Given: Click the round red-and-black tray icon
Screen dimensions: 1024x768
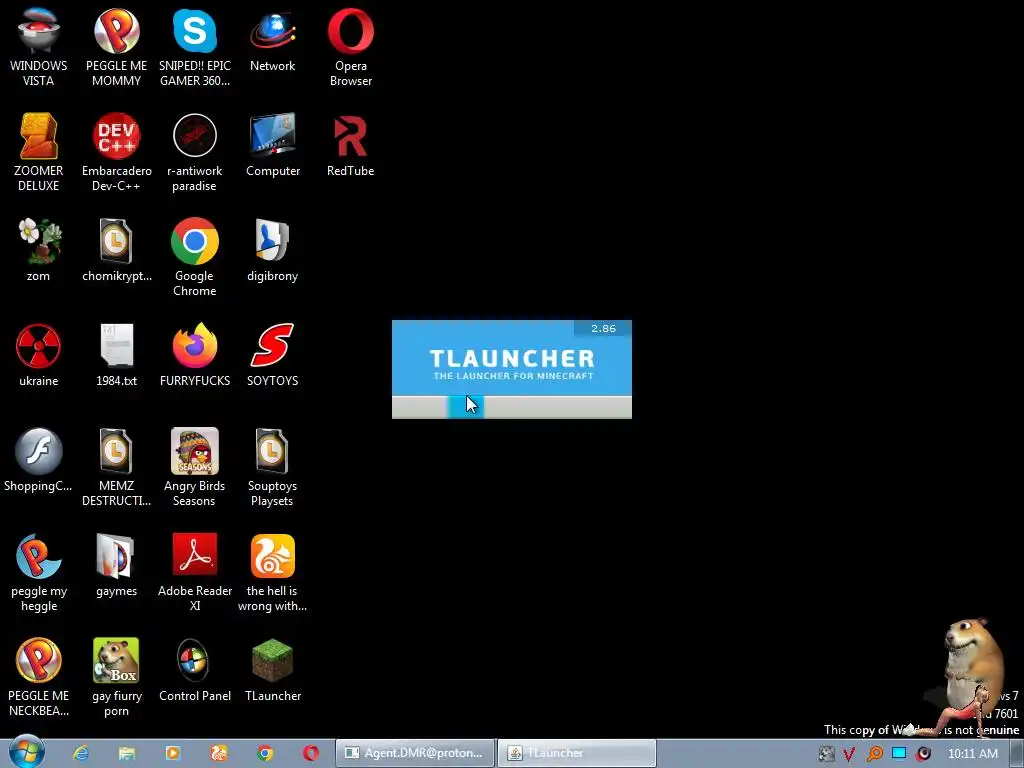Looking at the screenshot, I should click(x=923, y=754).
